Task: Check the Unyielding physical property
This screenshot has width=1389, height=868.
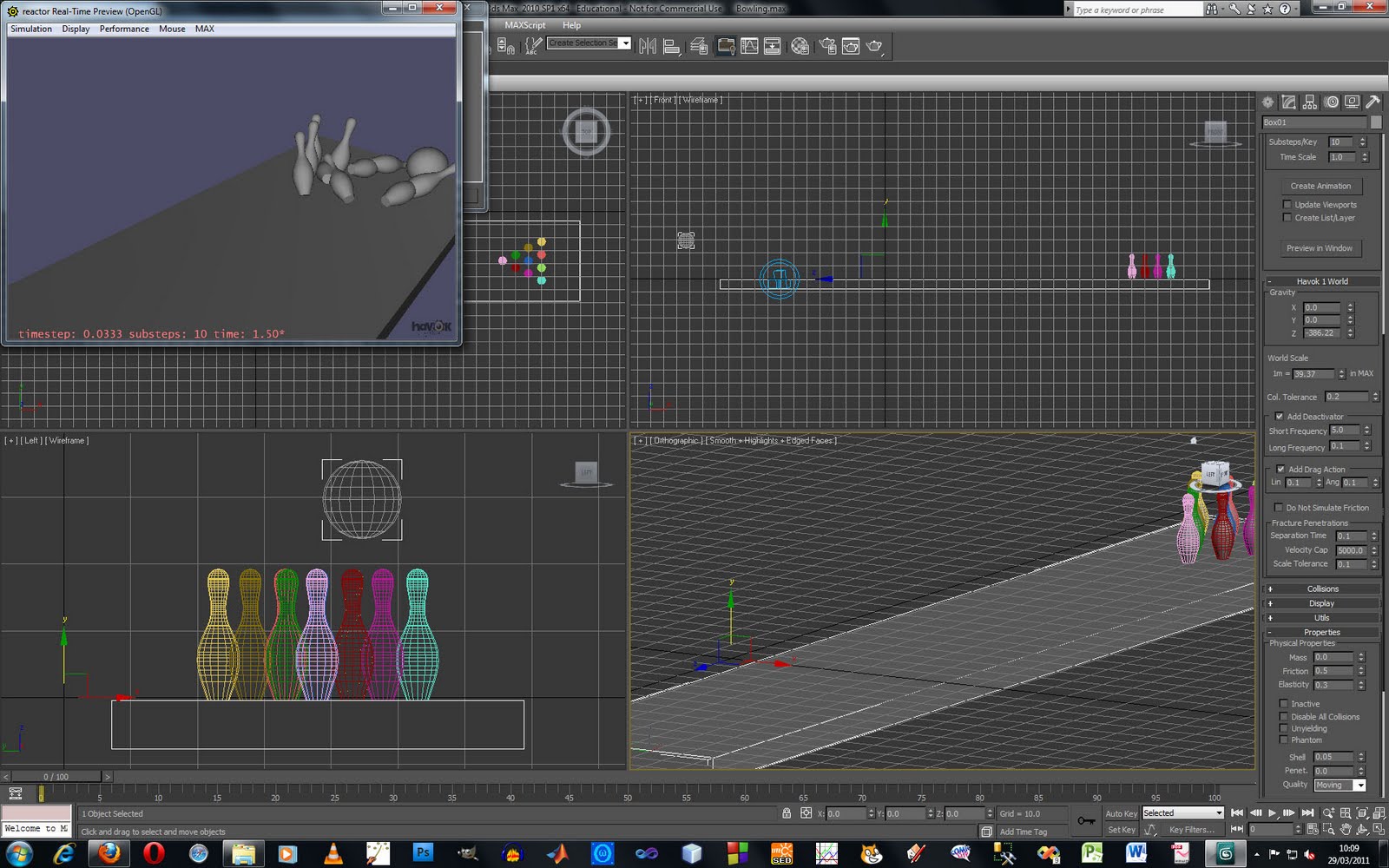Action: point(1284,728)
